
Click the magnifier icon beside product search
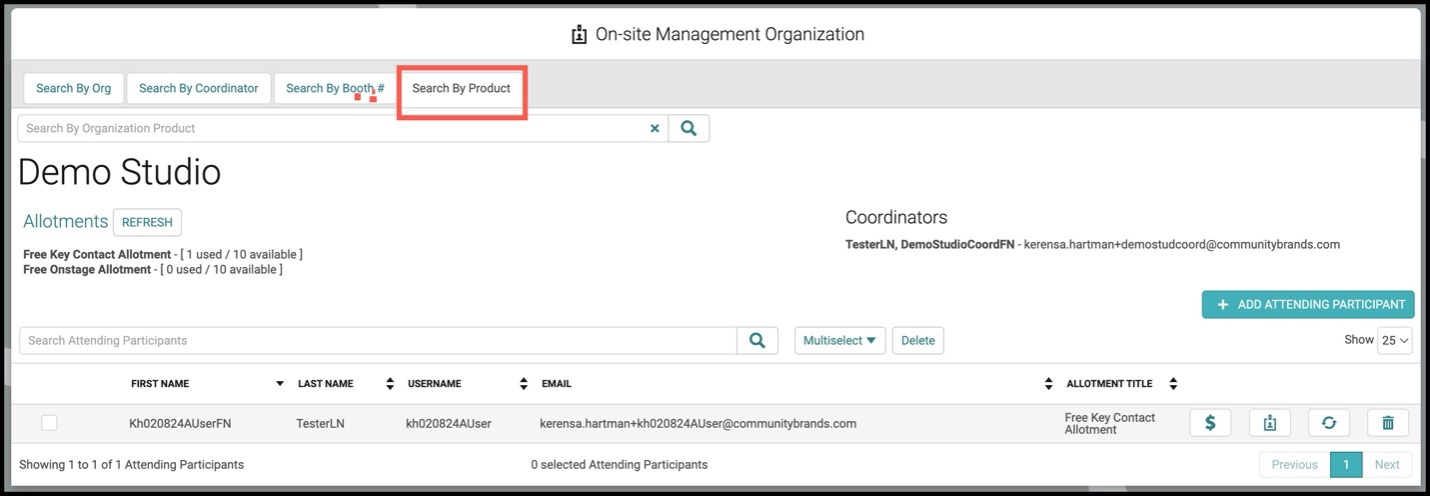click(689, 128)
